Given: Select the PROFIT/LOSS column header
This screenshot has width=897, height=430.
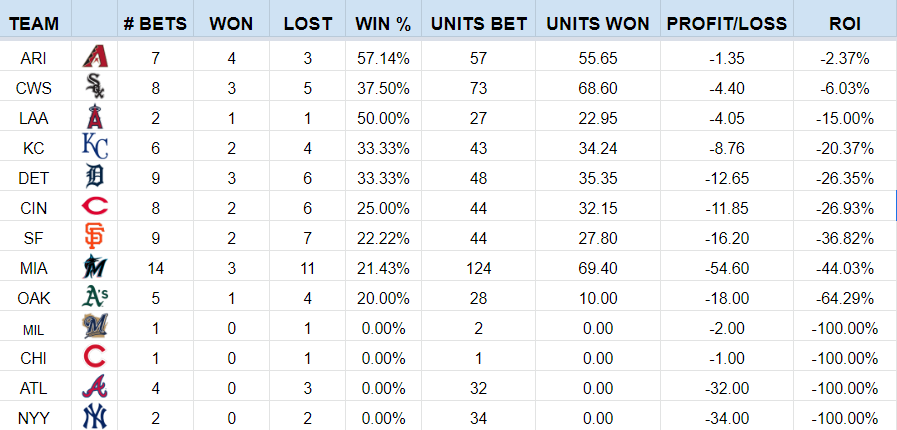Looking at the screenshot, I should 727,23.
